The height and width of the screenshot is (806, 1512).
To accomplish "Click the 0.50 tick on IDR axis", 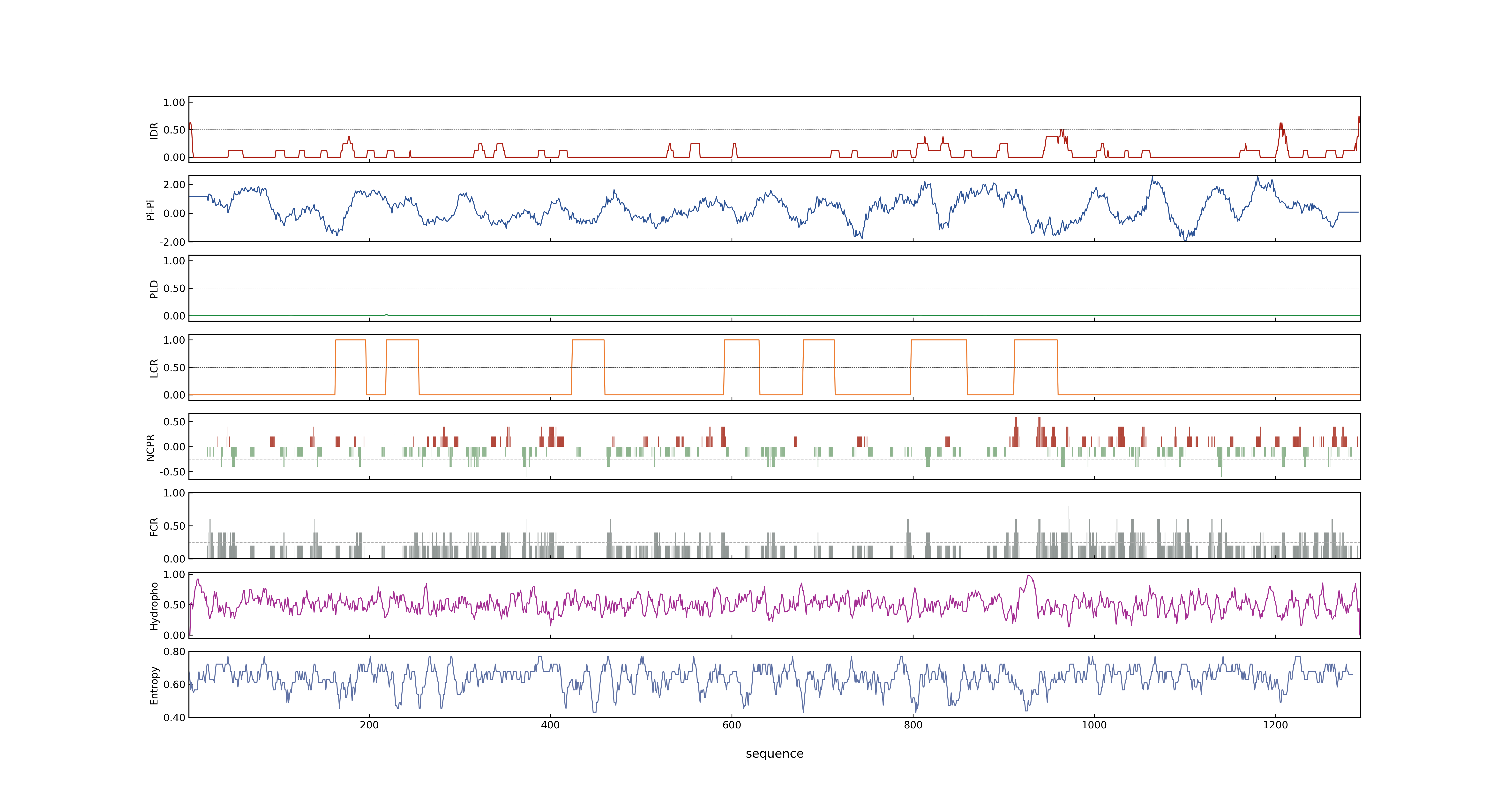I will pyautogui.click(x=174, y=130).
